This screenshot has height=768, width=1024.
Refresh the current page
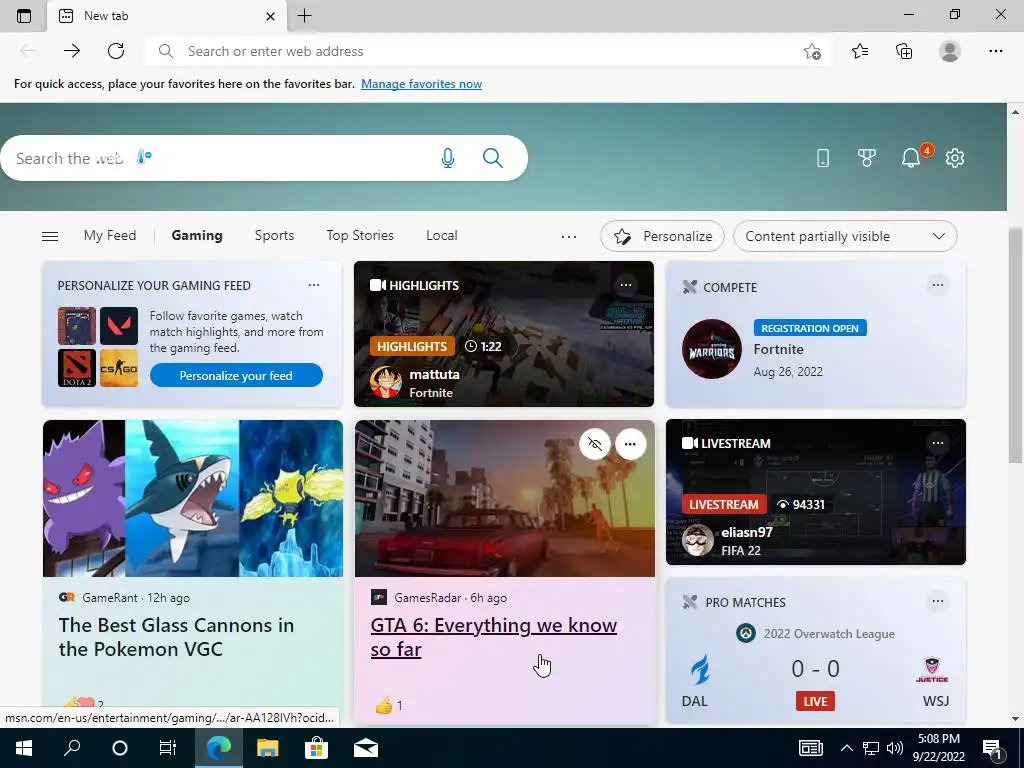click(116, 51)
